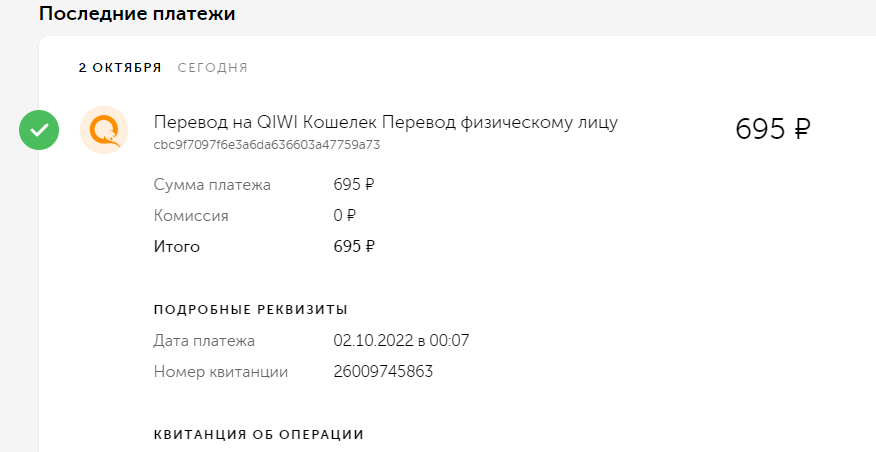
Task: Click the Итого 695 ₽ value
Action: pos(354,246)
